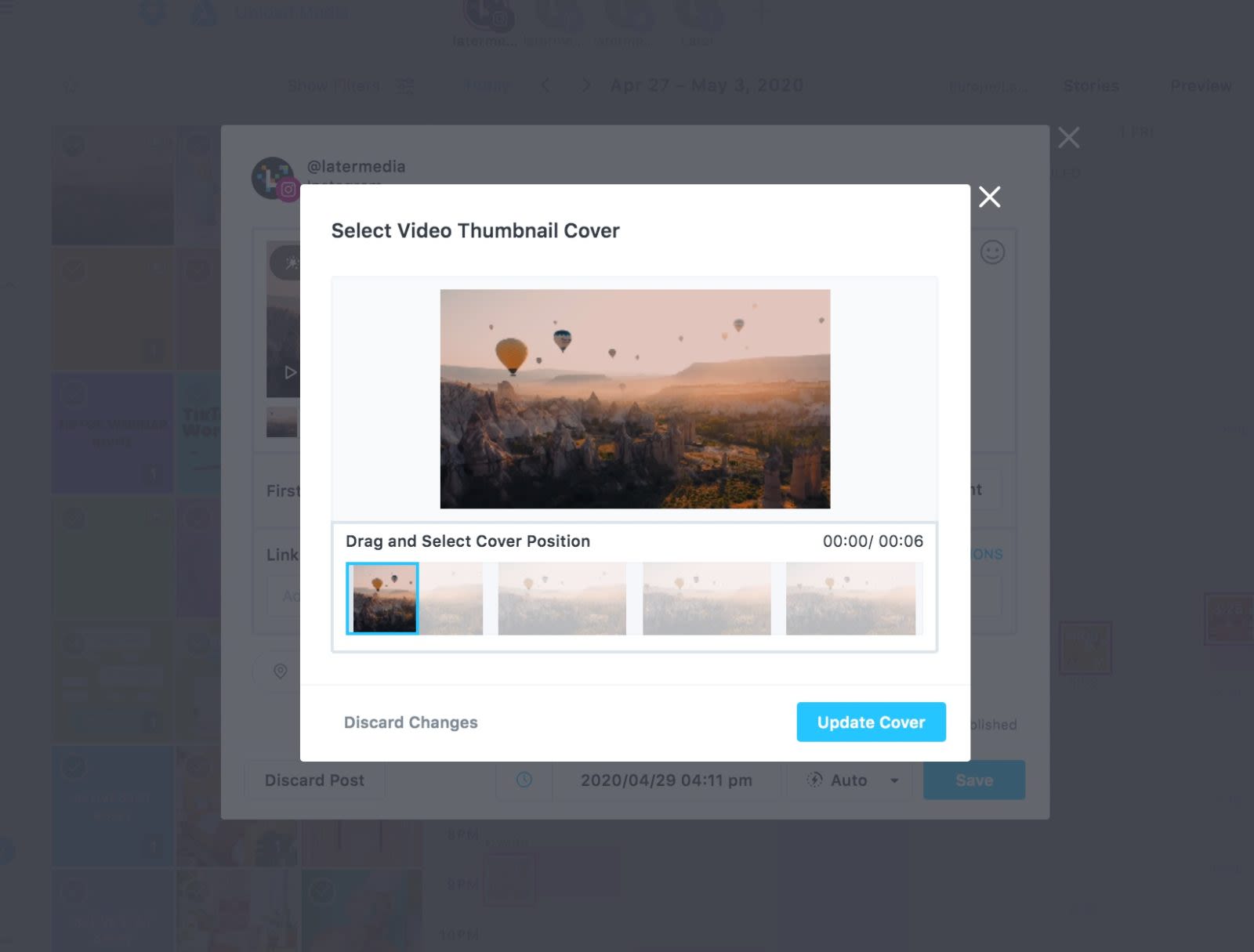This screenshot has height=952, width=1254.
Task: Click Discard Changes in thumbnail dialog
Action: 411,722
